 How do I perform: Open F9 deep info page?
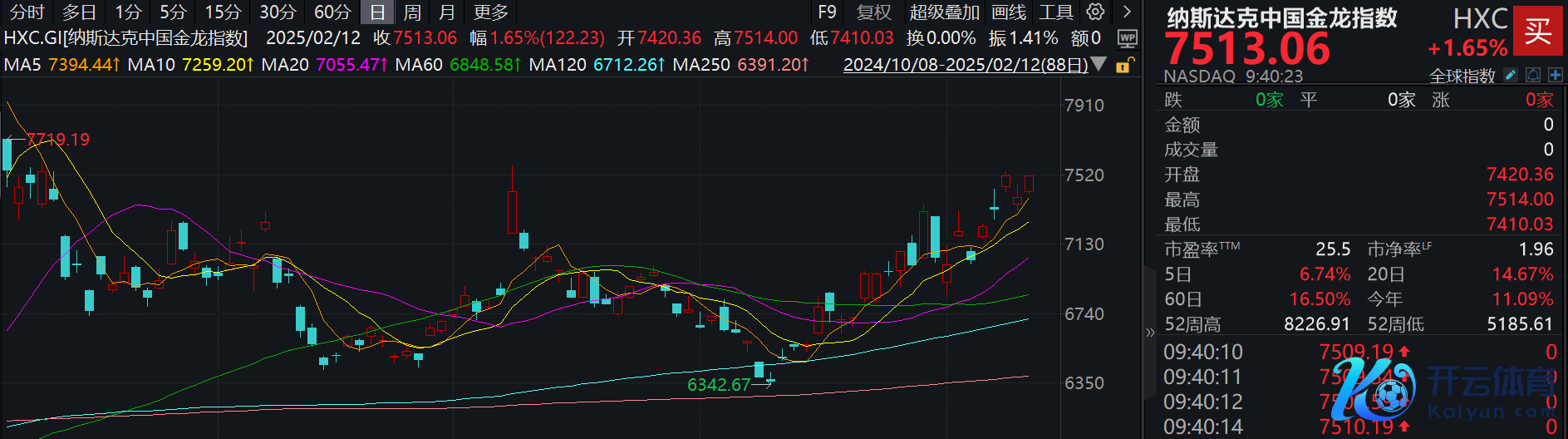(827, 12)
